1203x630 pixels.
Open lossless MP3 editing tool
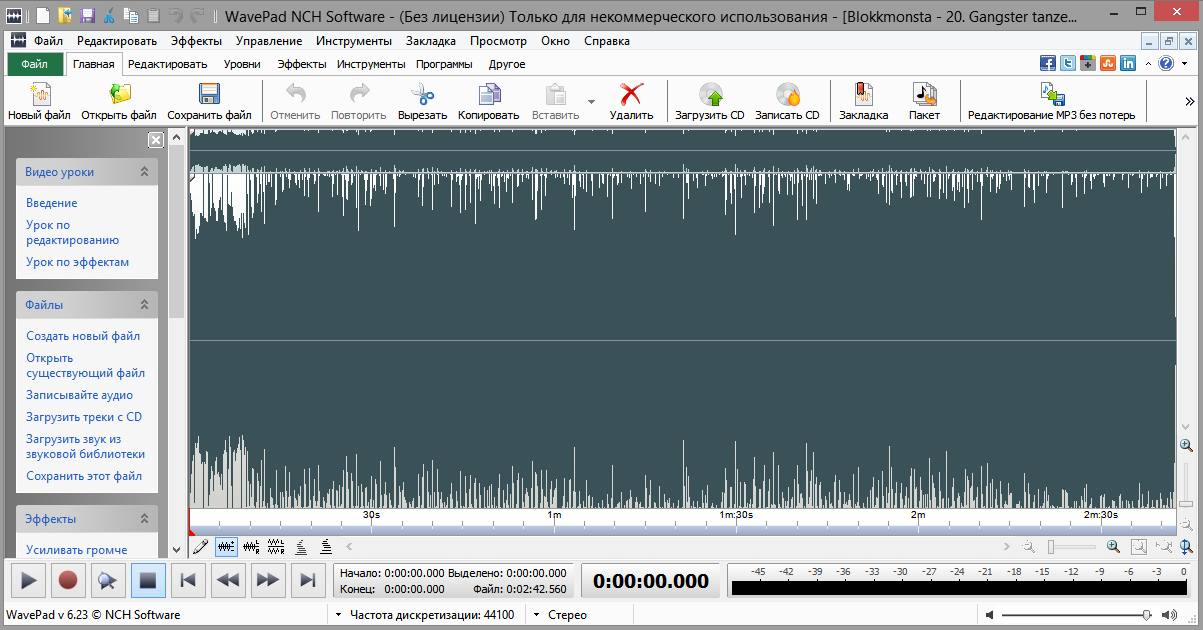(1052, 101)
